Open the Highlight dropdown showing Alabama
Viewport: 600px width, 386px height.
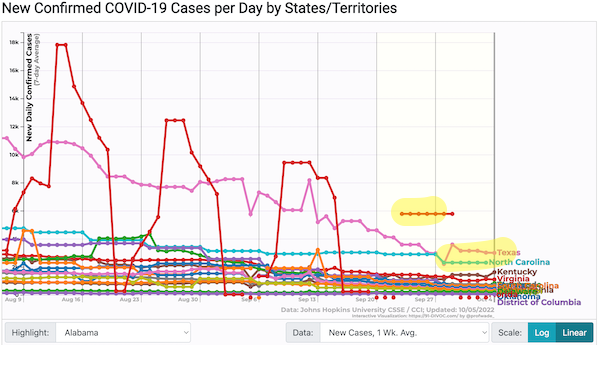[123, 332]
